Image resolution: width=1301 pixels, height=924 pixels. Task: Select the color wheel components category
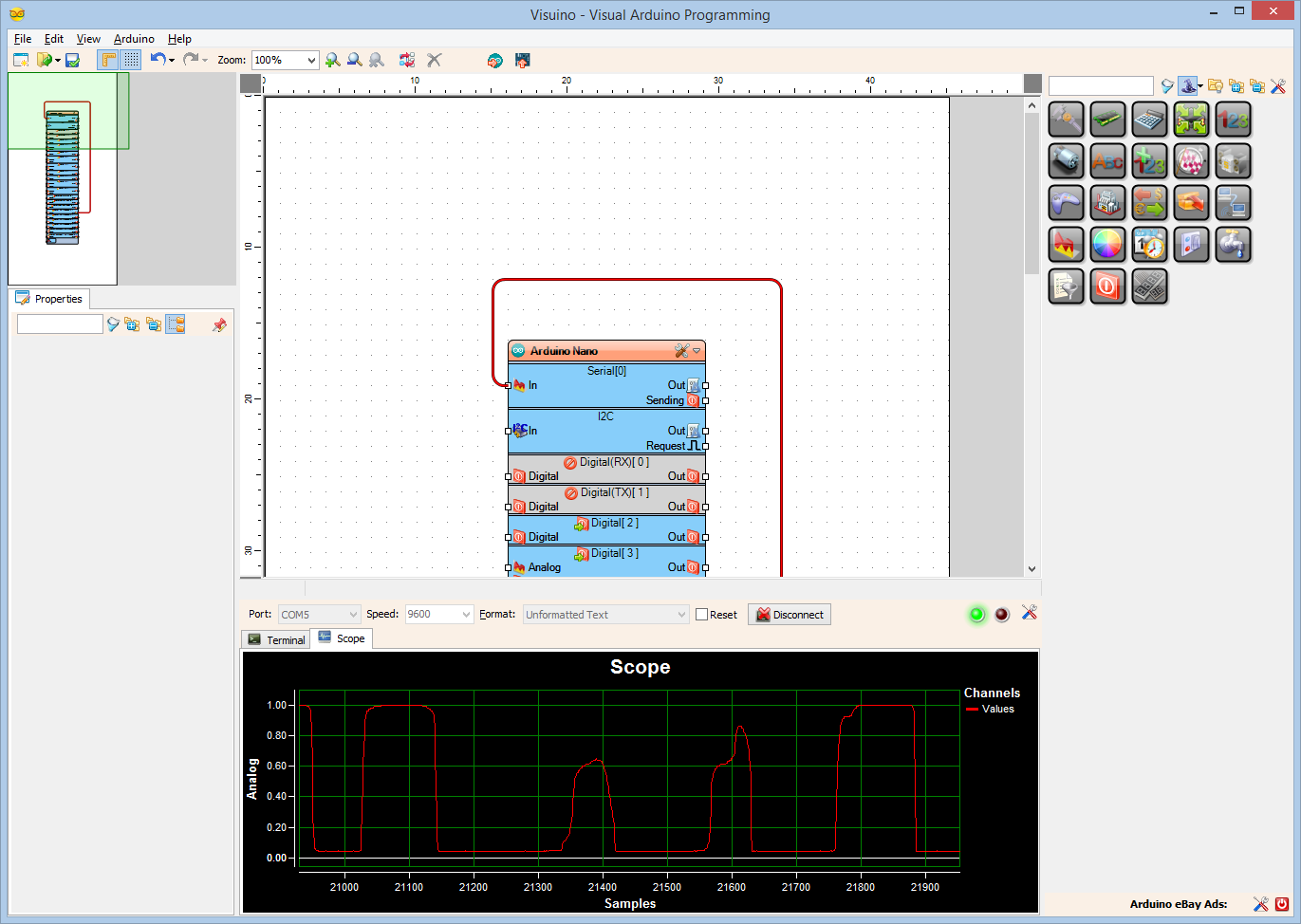[x=1107, y=244]
